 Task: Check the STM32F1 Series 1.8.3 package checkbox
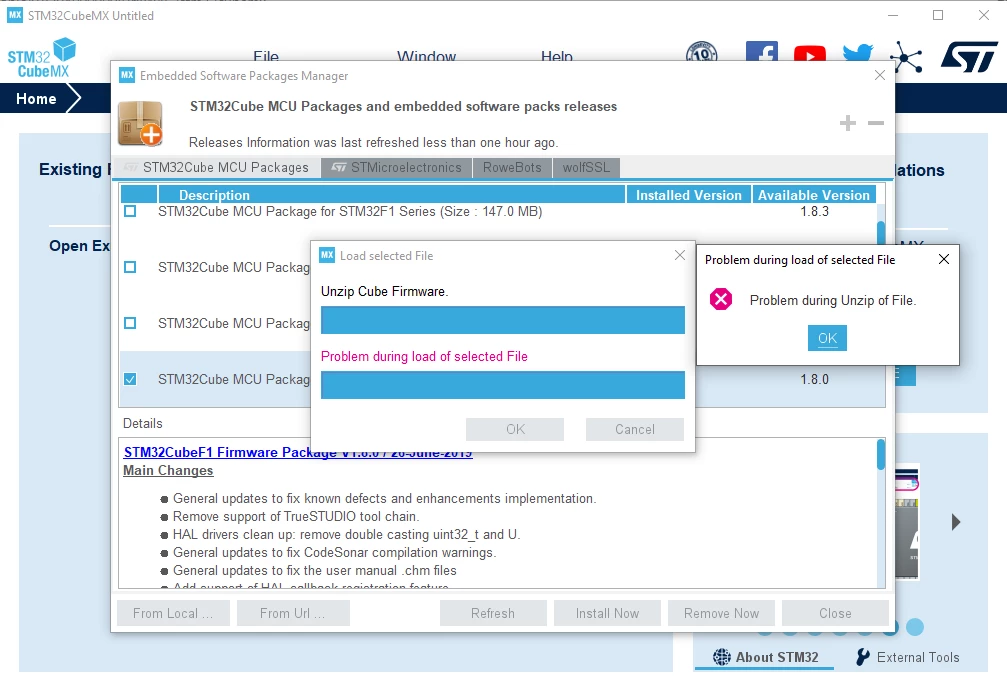(x=130, y=211)
